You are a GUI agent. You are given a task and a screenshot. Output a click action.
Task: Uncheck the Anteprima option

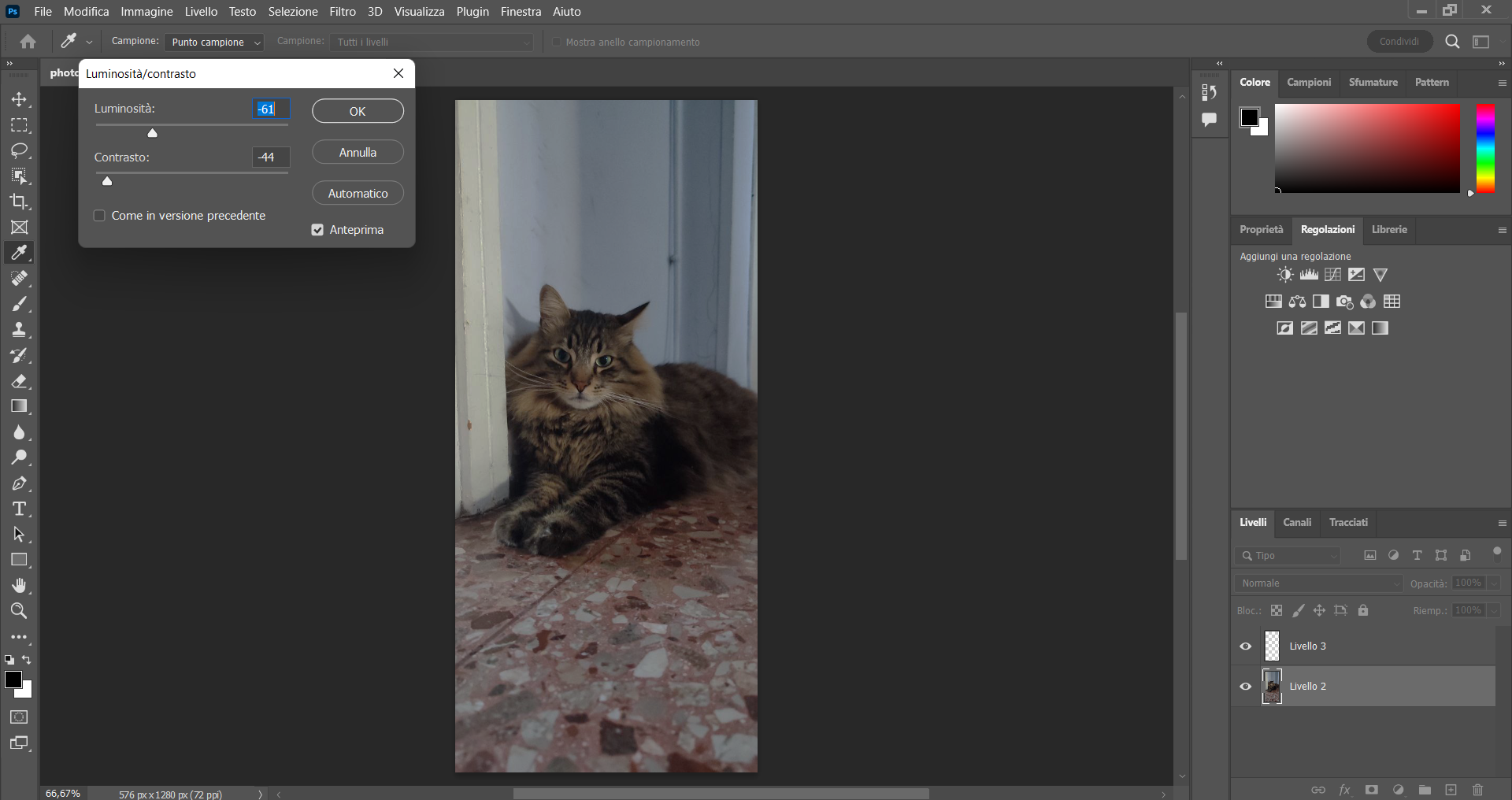(x=317, y=229)
